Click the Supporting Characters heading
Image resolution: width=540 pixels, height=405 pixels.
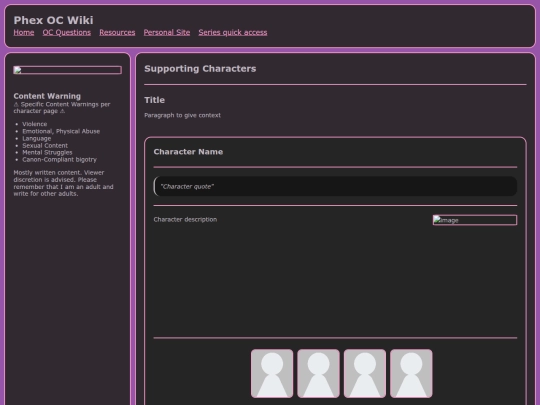(x=200, y=69)
